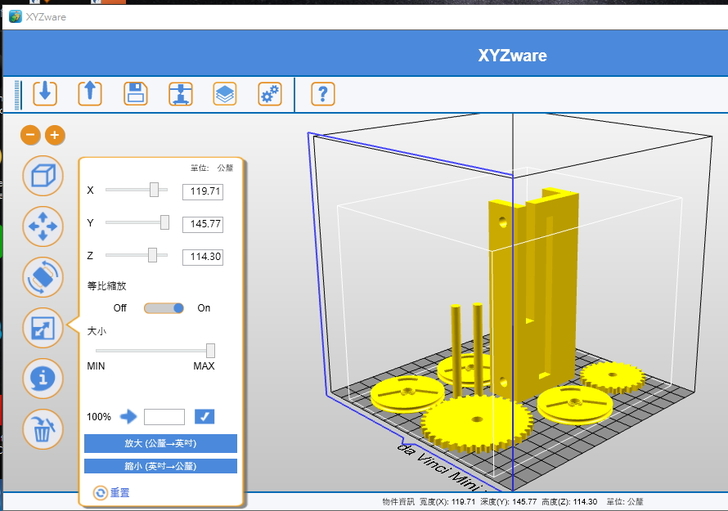The image size is (728, 511).
Task: Open the object Info button
Action: click(x=42, y=379)
